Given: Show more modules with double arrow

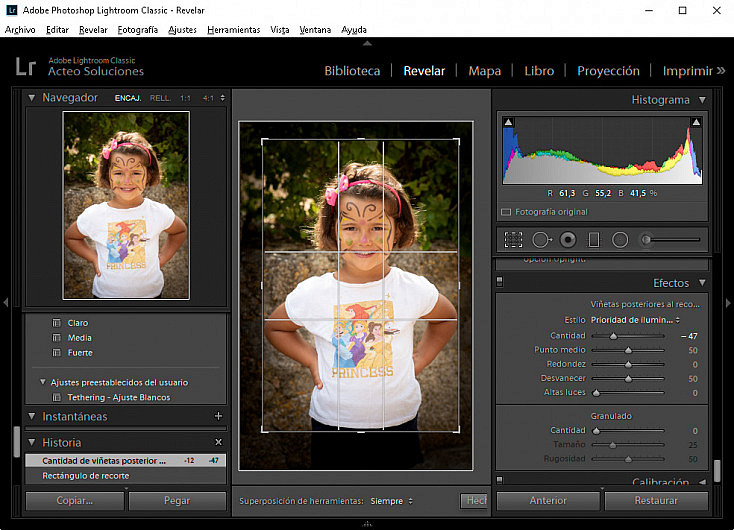Looking at the screenshot, I should pyautogui.click(x=721, y=71).
